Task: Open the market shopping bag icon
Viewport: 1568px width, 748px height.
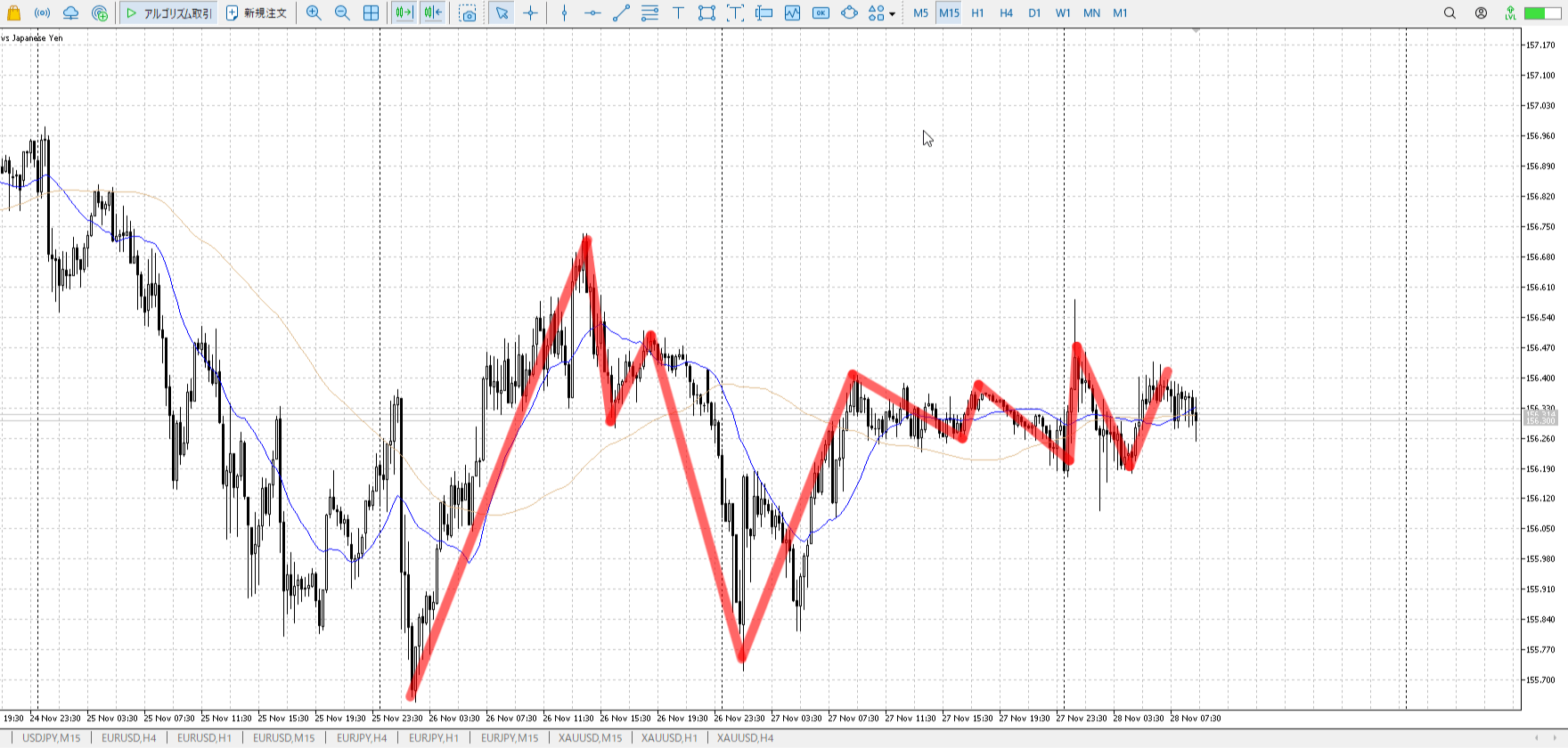Action: click(x=14, y=13)
